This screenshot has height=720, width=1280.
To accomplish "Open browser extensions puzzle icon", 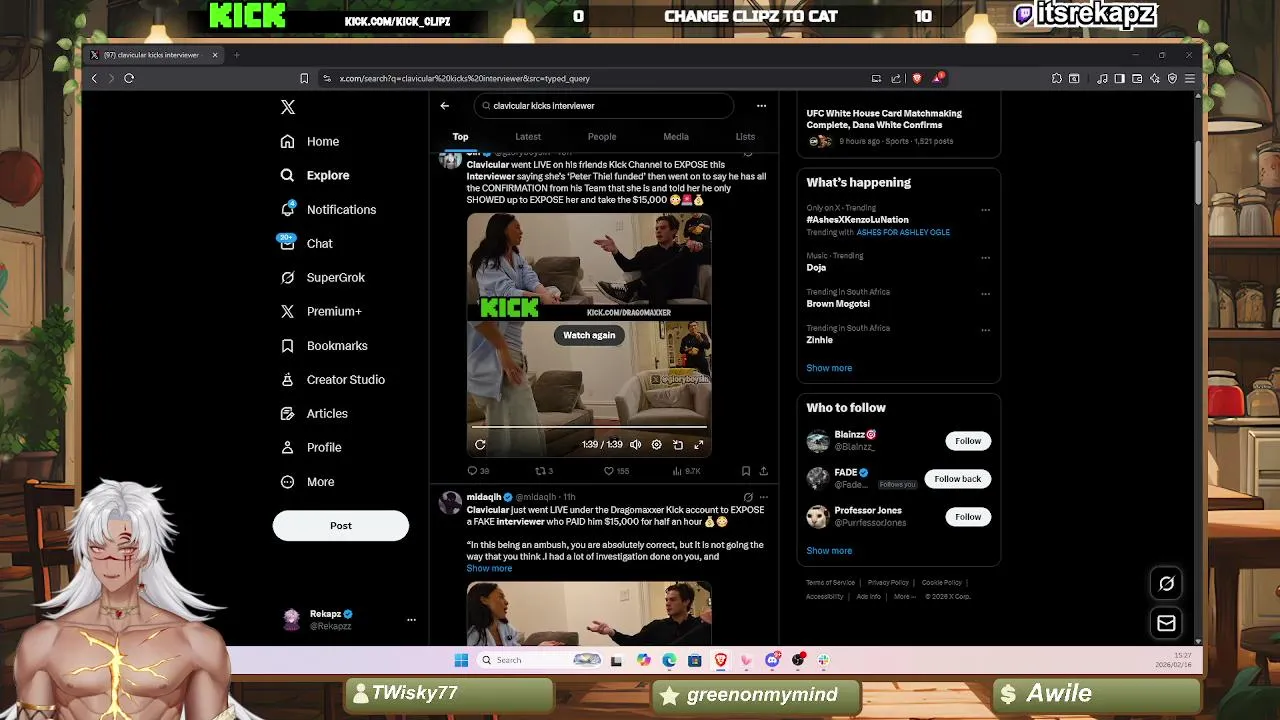I will pyautogui.click(x=1057, y=78).
